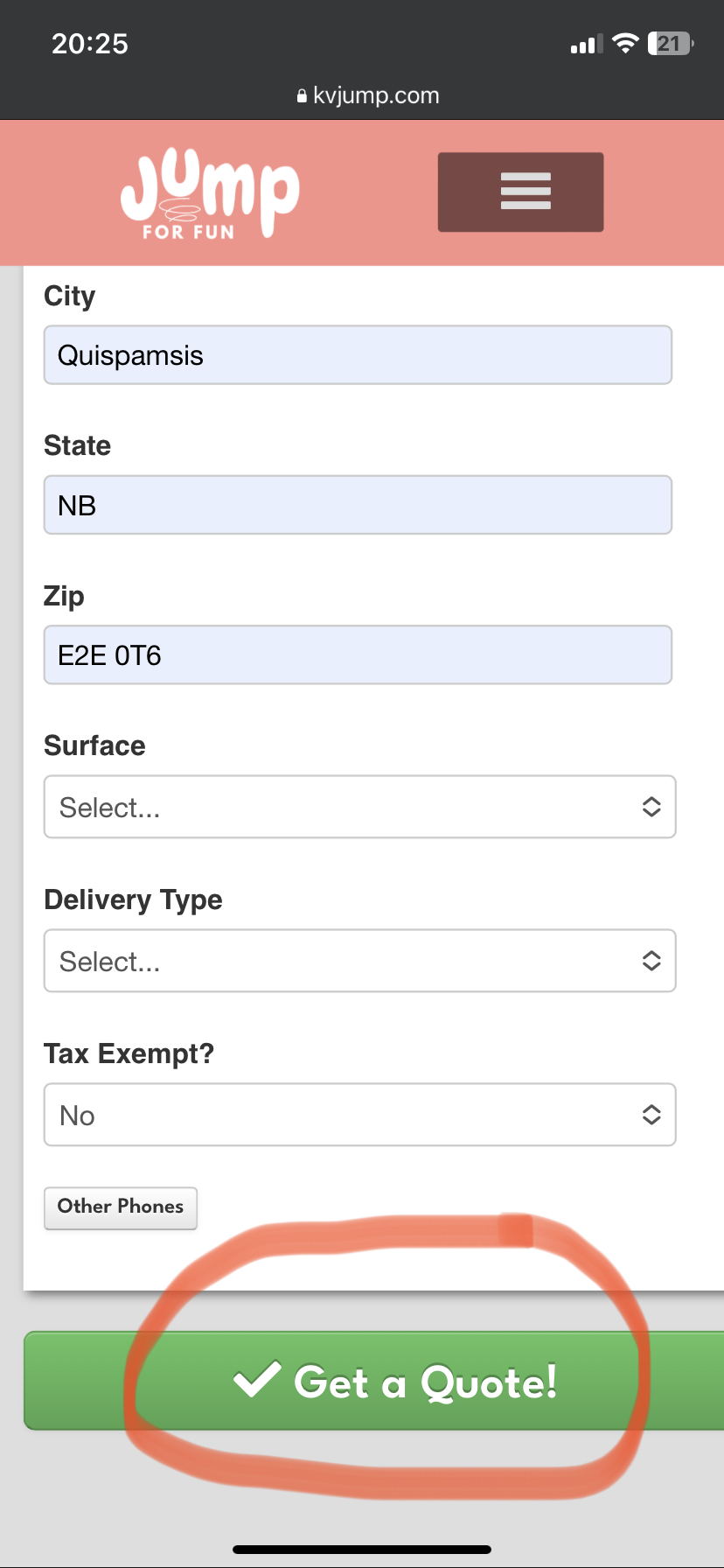Screen dimensions: 724x1568
Task: Open the Delivery Type select box
Action: [x=359, y=961]
